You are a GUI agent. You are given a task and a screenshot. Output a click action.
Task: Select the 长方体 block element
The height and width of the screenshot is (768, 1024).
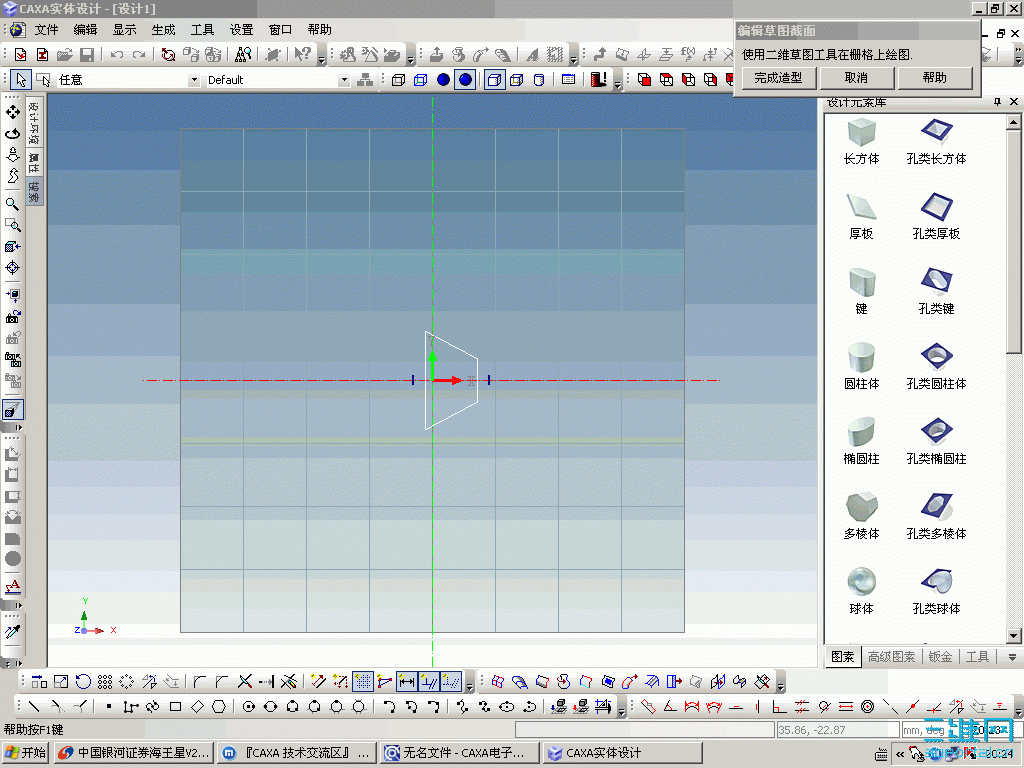coord(861,142)
